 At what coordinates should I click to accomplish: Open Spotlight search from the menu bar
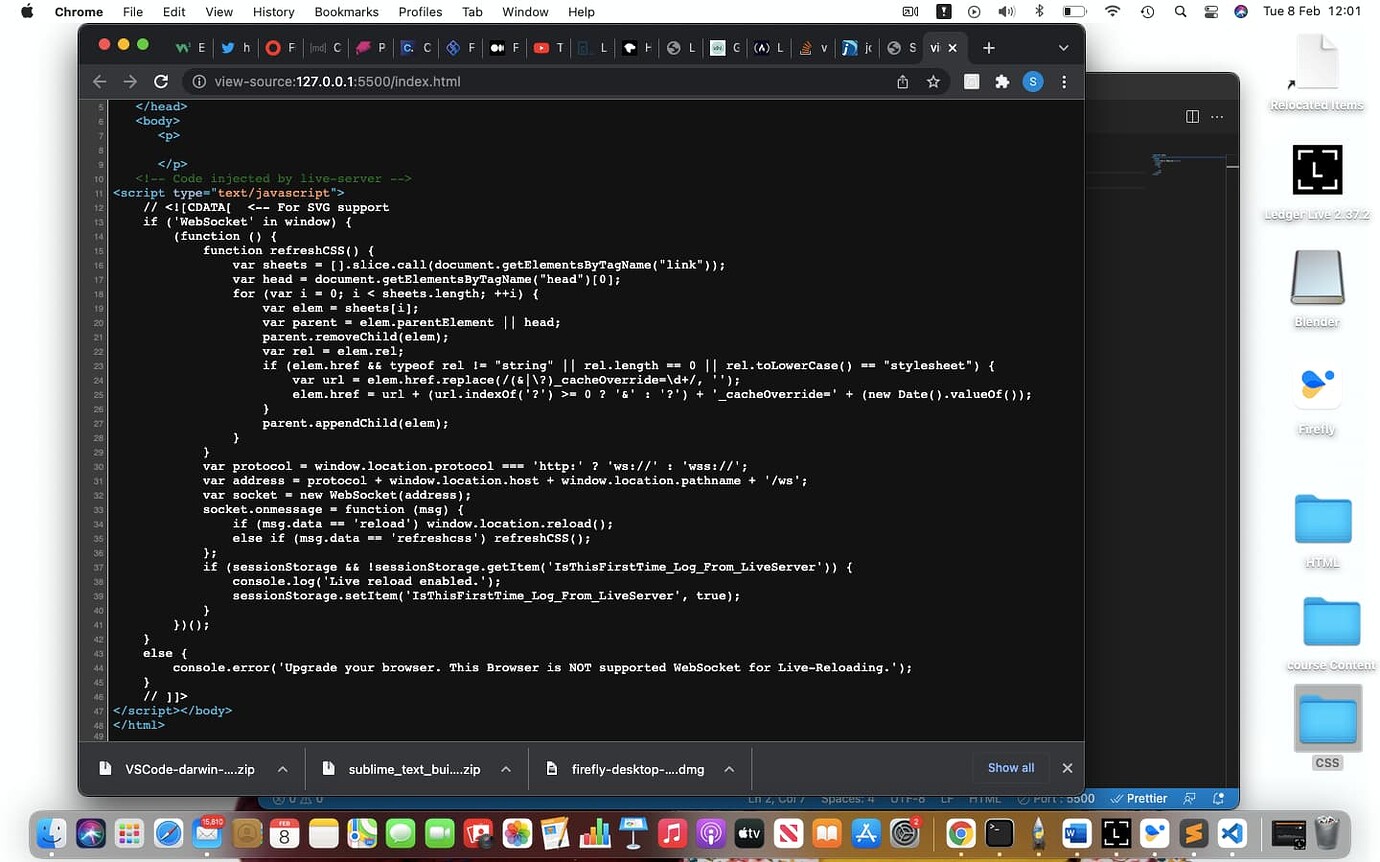coord(1181,12)
